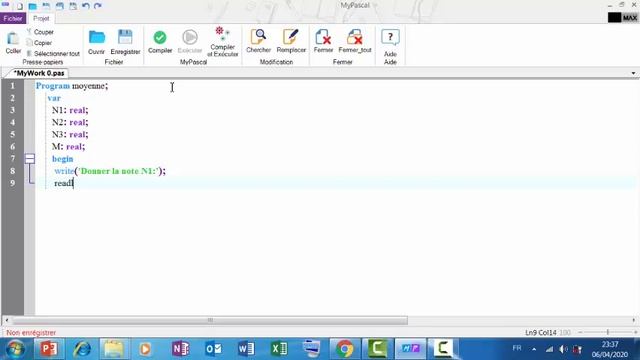Click the 'begin' keyword on line 7
Screen dimensions: 640x360
tap(62, 159)
